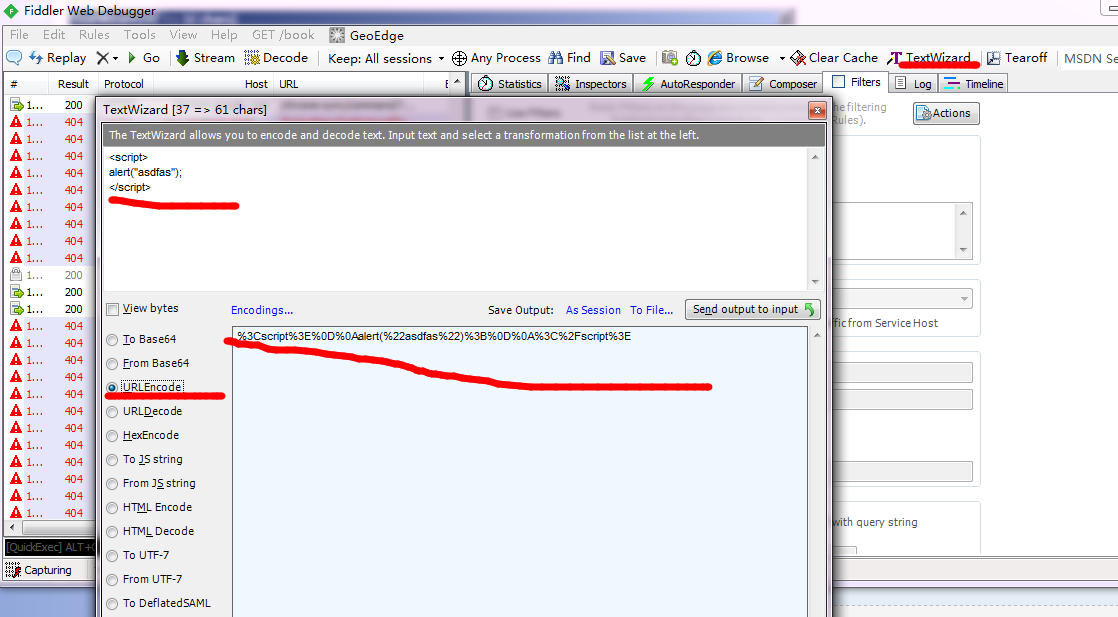Click the Fiddler window title bar icon

(11, 11)
